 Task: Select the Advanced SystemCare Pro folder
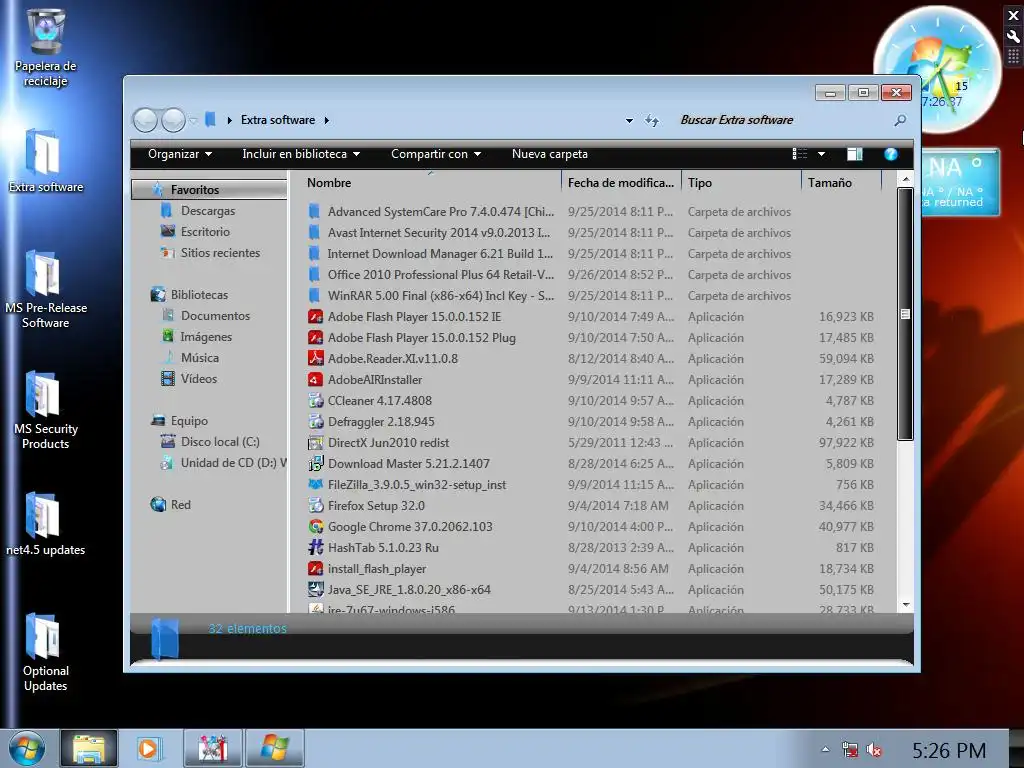point(440,212)
